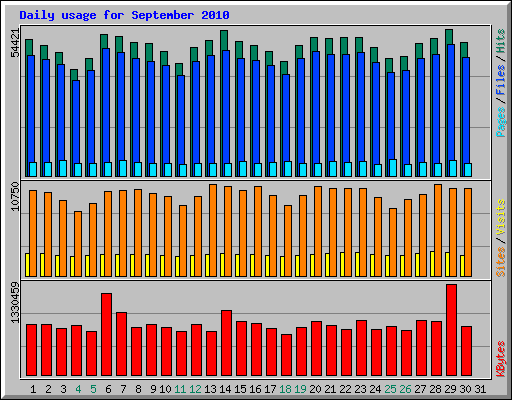The width and height of the screenshot is (512, 400).
Task: Click the blue "Files" legend label
Action: click(501, 80)
